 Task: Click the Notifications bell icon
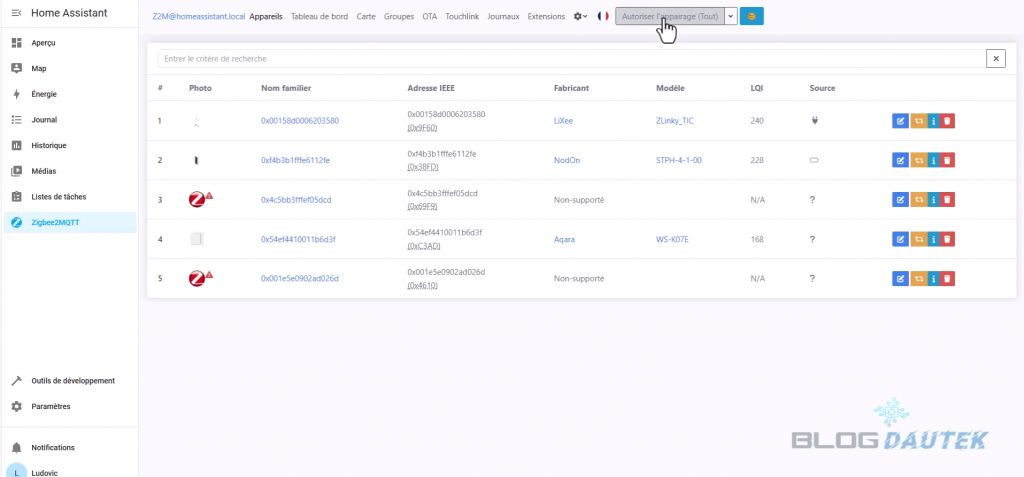coord(16,447)
